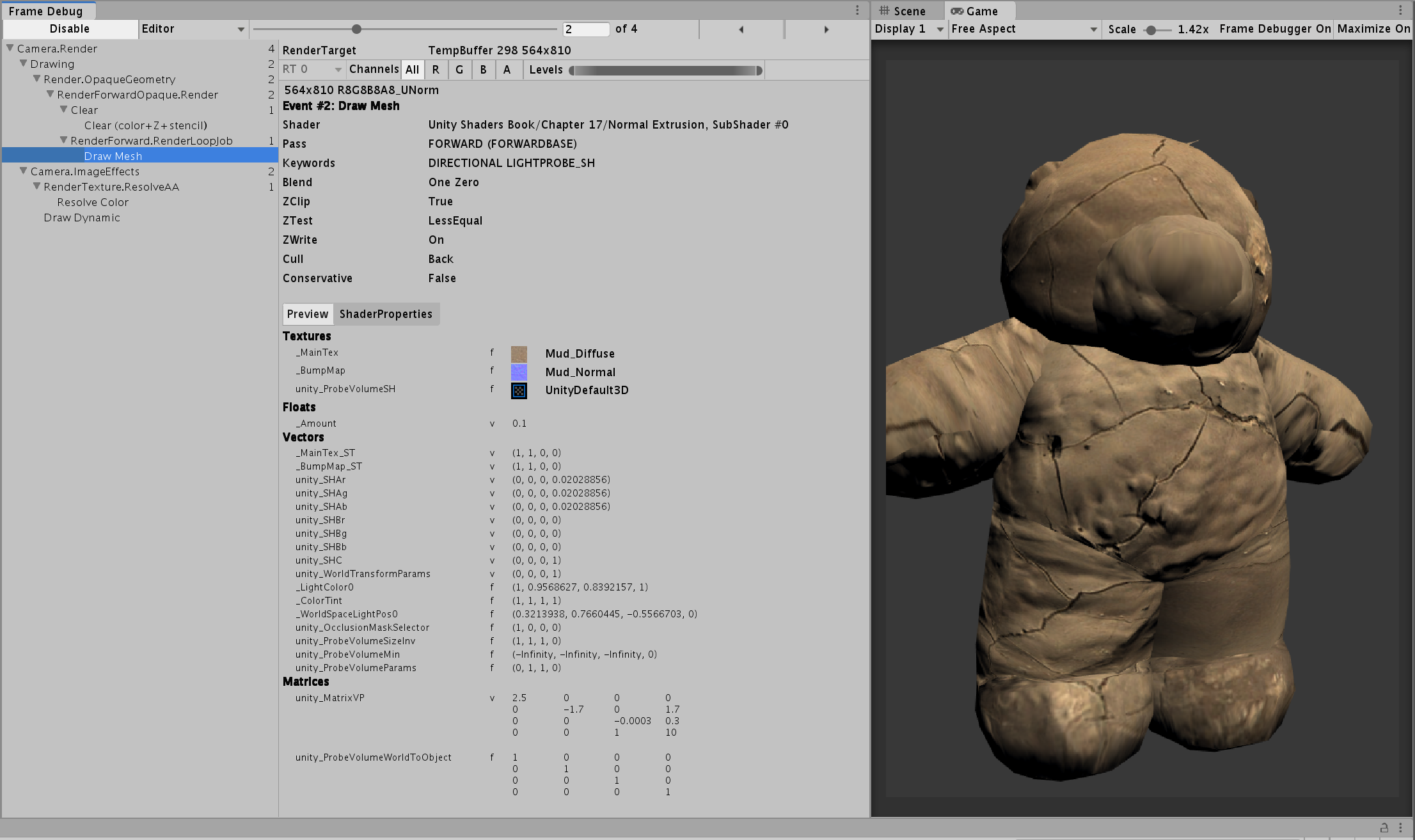The width and height of the screenshot is (1415, 840).
Task: Open the Display 1 dropdown
Action: tap(908, 29)
